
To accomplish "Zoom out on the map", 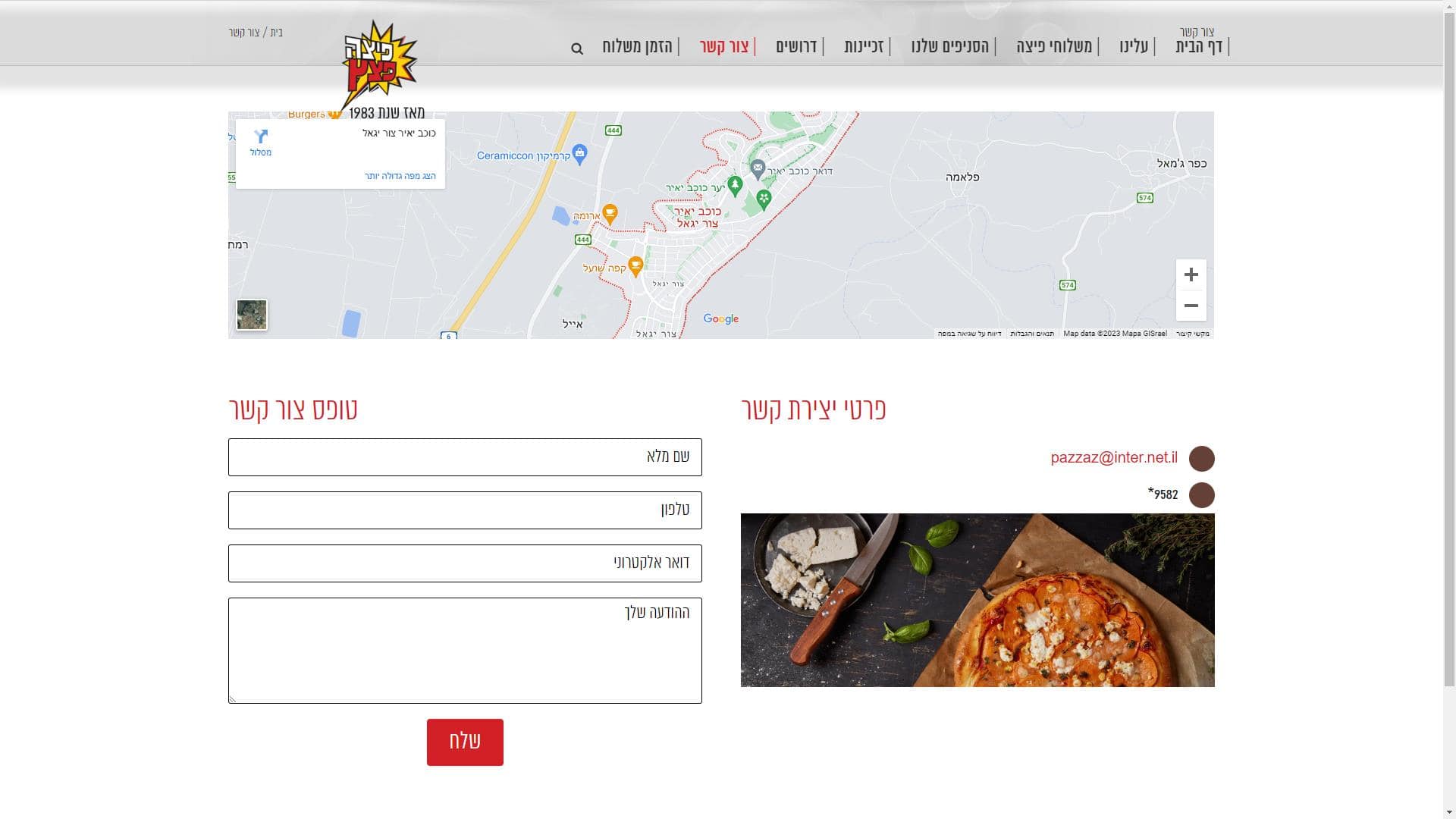I will pos(1191,306).
